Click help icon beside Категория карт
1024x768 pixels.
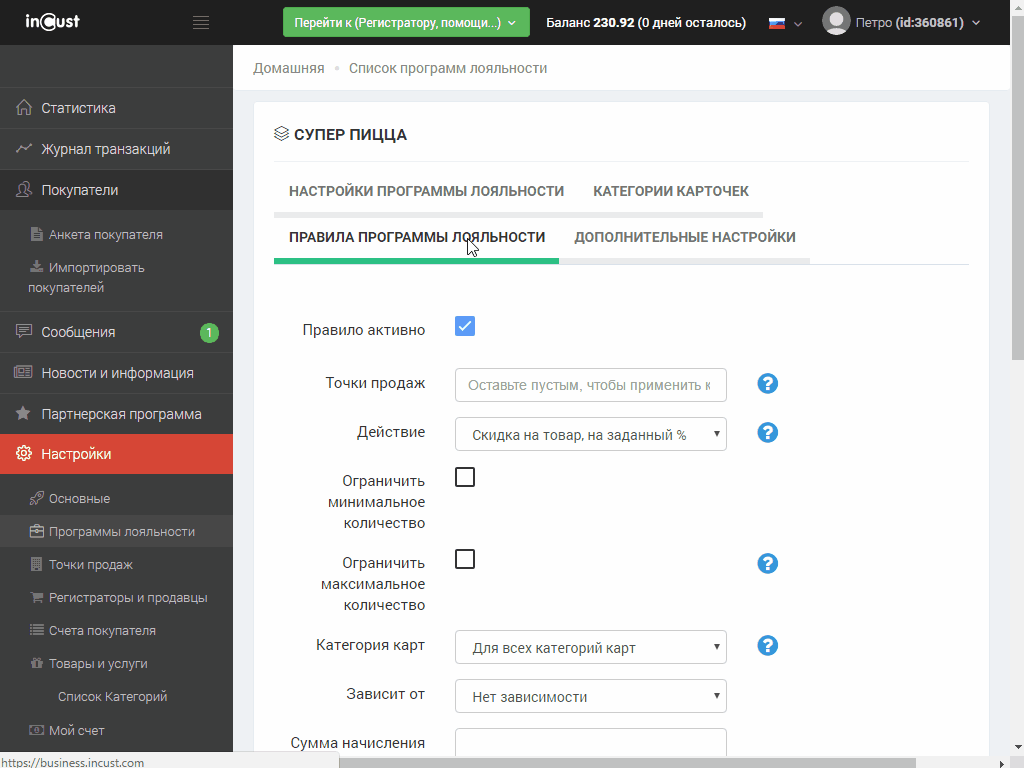point(767,646)
